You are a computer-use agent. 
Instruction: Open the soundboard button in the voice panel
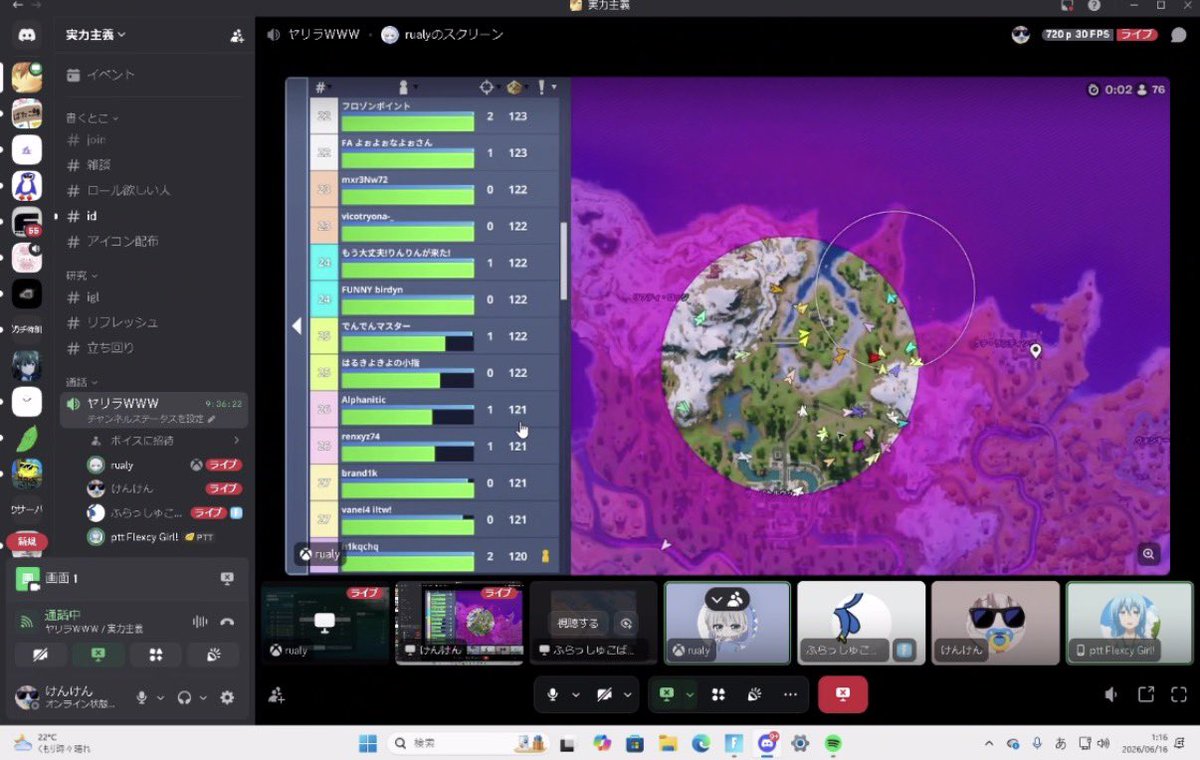(x=213, y=655)
